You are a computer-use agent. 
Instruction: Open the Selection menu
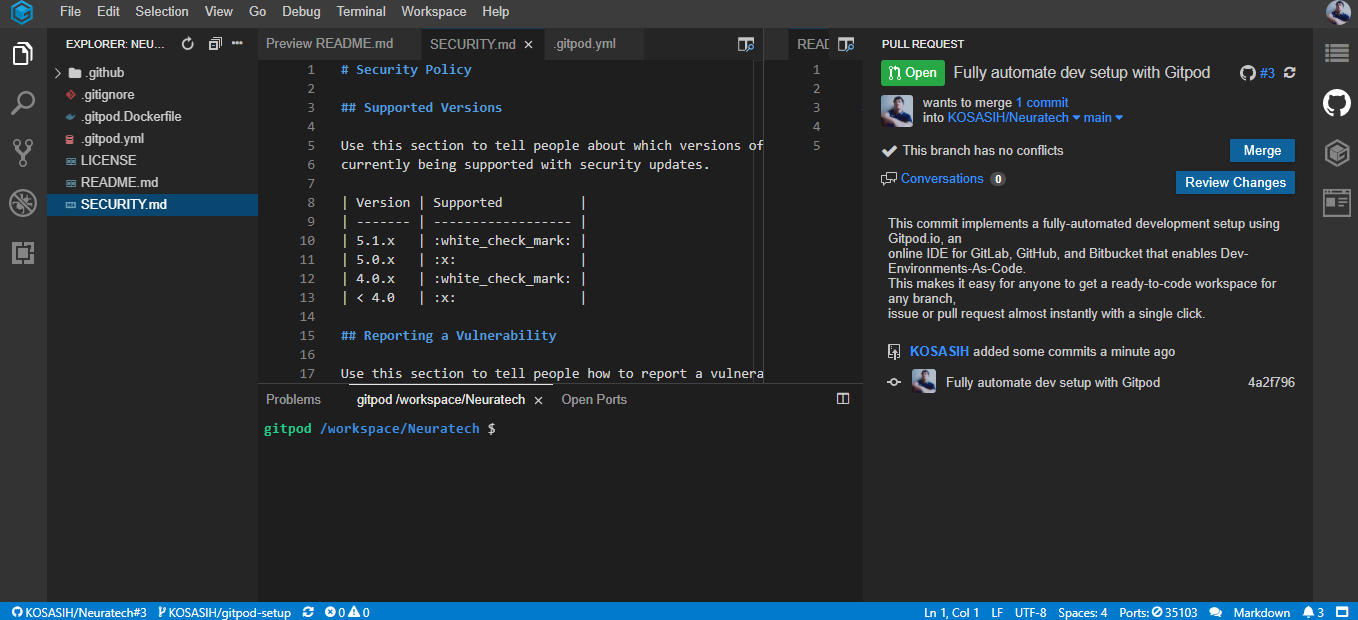tap(161, 12)
